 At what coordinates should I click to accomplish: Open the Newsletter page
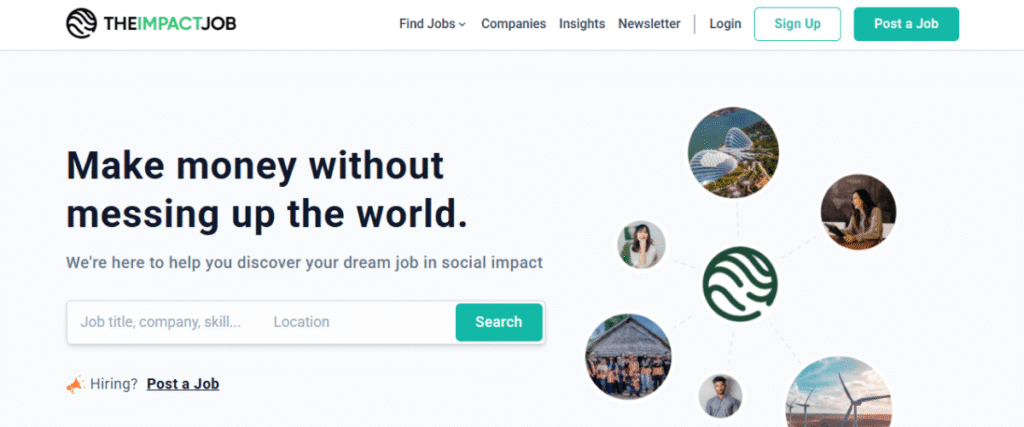pos(649,24)
